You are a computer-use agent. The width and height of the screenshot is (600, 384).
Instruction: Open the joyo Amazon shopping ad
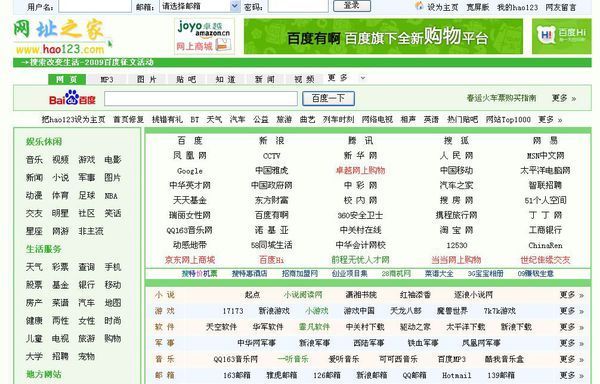click(x=204, y=36)
